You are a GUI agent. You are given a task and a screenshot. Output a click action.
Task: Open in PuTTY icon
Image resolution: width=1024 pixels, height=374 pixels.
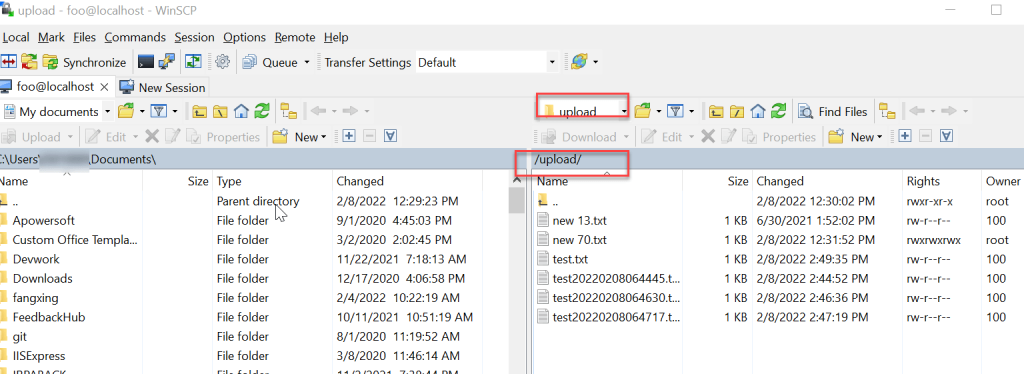click(x=167, y=62)
